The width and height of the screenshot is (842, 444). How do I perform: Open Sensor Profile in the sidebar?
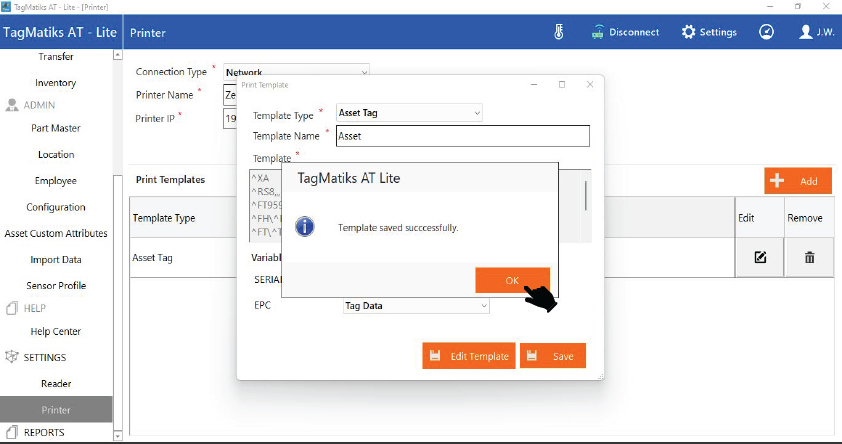coord(56,286)
